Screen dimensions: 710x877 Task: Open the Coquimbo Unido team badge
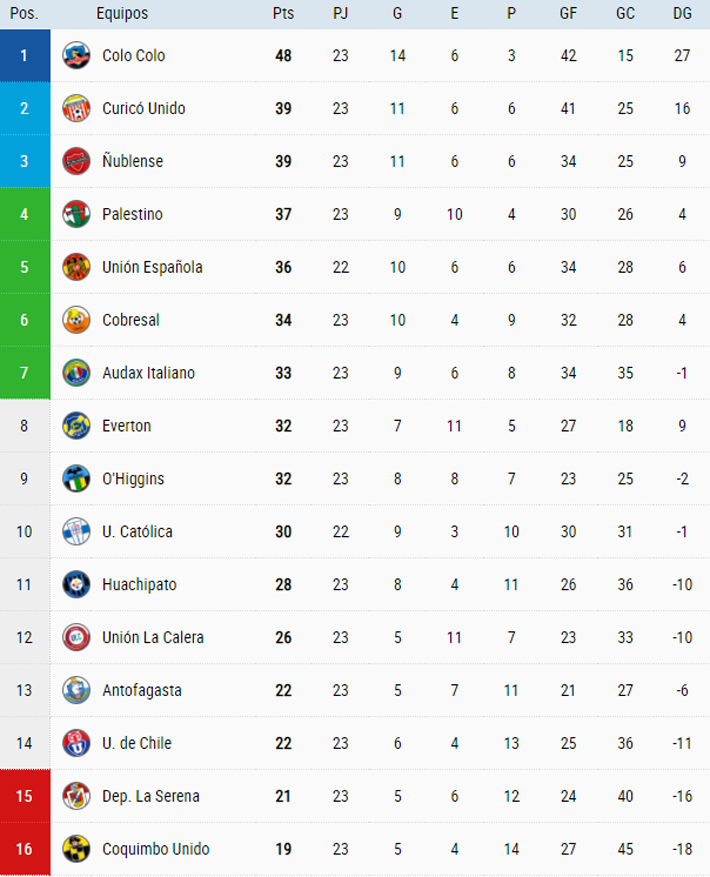[x=76, y=849]
